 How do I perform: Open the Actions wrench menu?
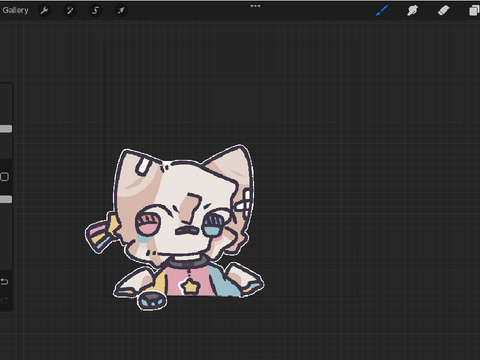(44, 11)
